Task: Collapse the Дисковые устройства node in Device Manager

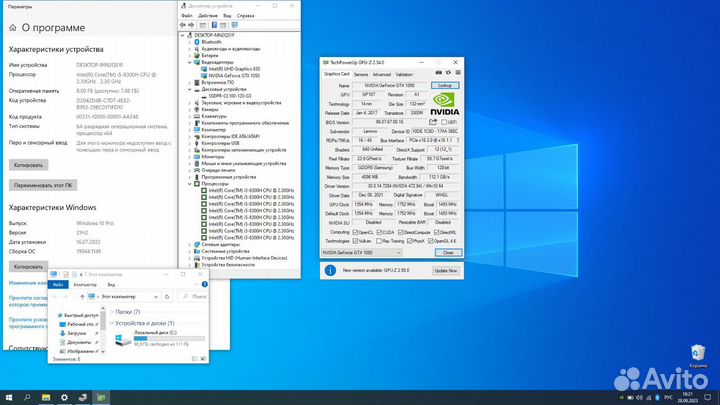Action: click(190, 89)
